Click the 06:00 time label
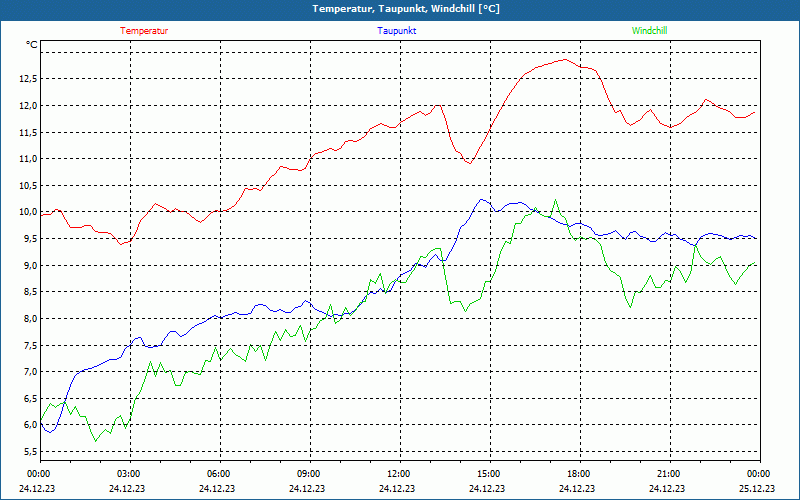 [x=218, y=474]
